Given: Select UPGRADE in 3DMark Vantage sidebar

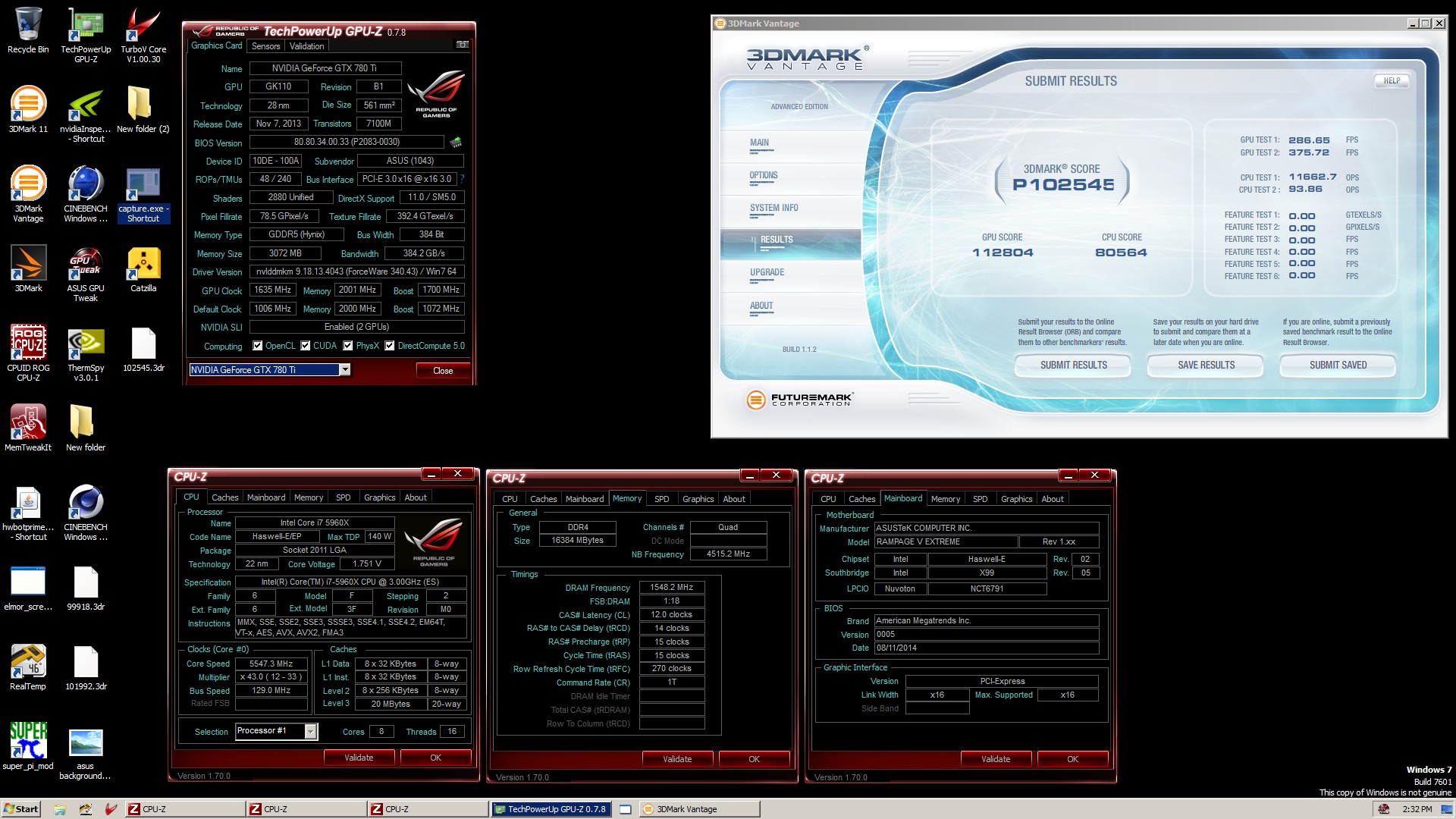Looking at the screenshot, I should tap(767, 272).
